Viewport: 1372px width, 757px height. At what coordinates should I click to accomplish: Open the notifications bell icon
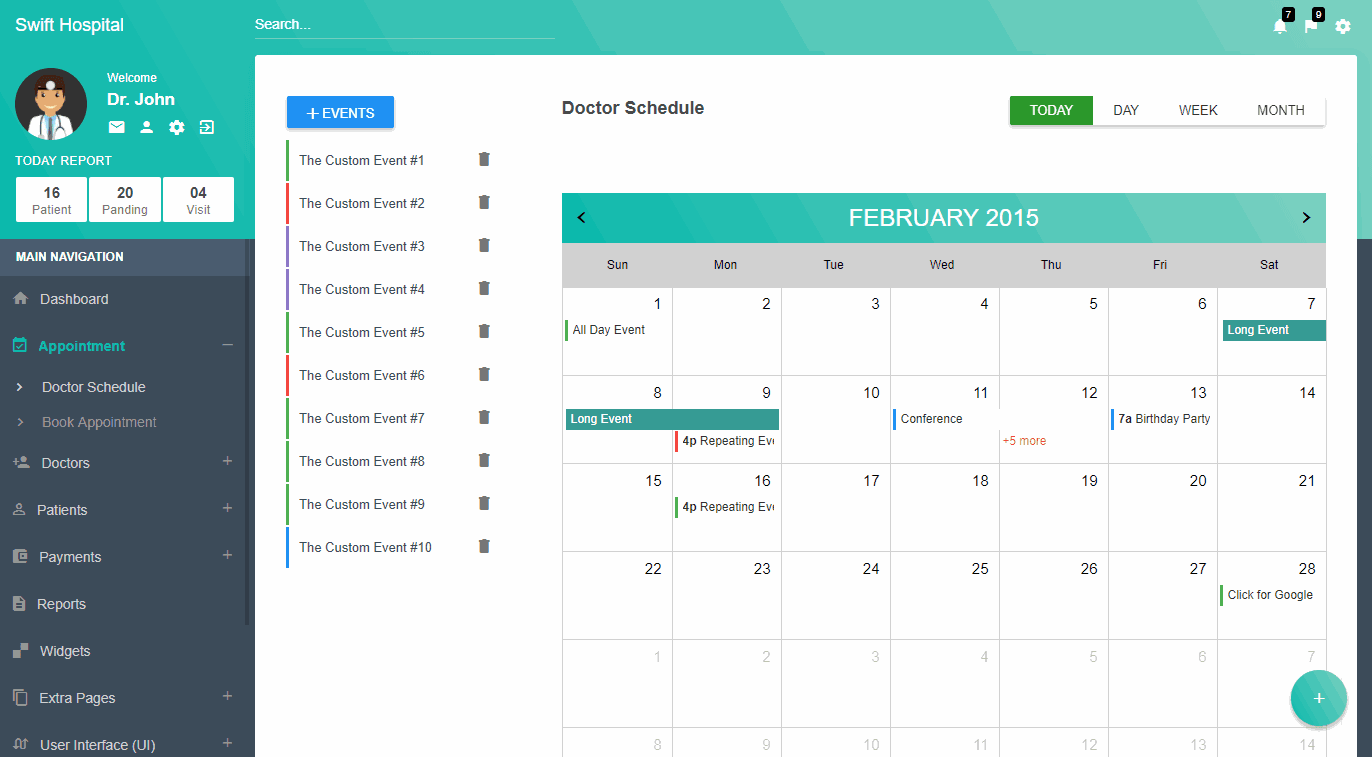tap(1280, 27)
